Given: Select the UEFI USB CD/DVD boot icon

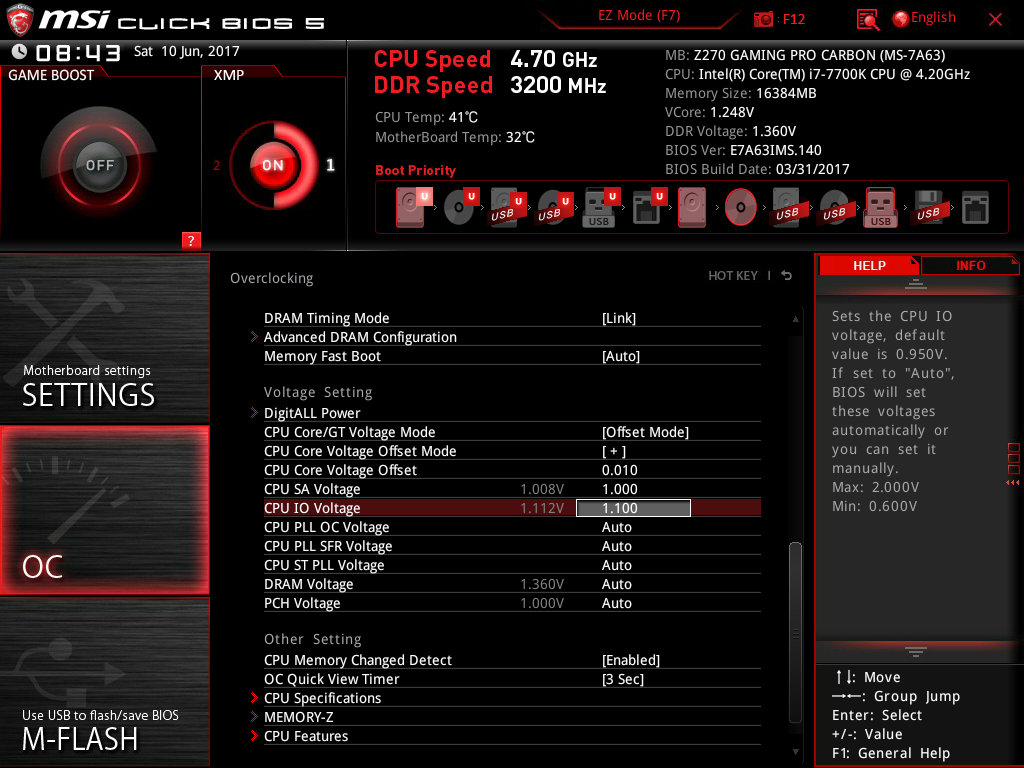Looking at the screenshot, I should 554,208.
